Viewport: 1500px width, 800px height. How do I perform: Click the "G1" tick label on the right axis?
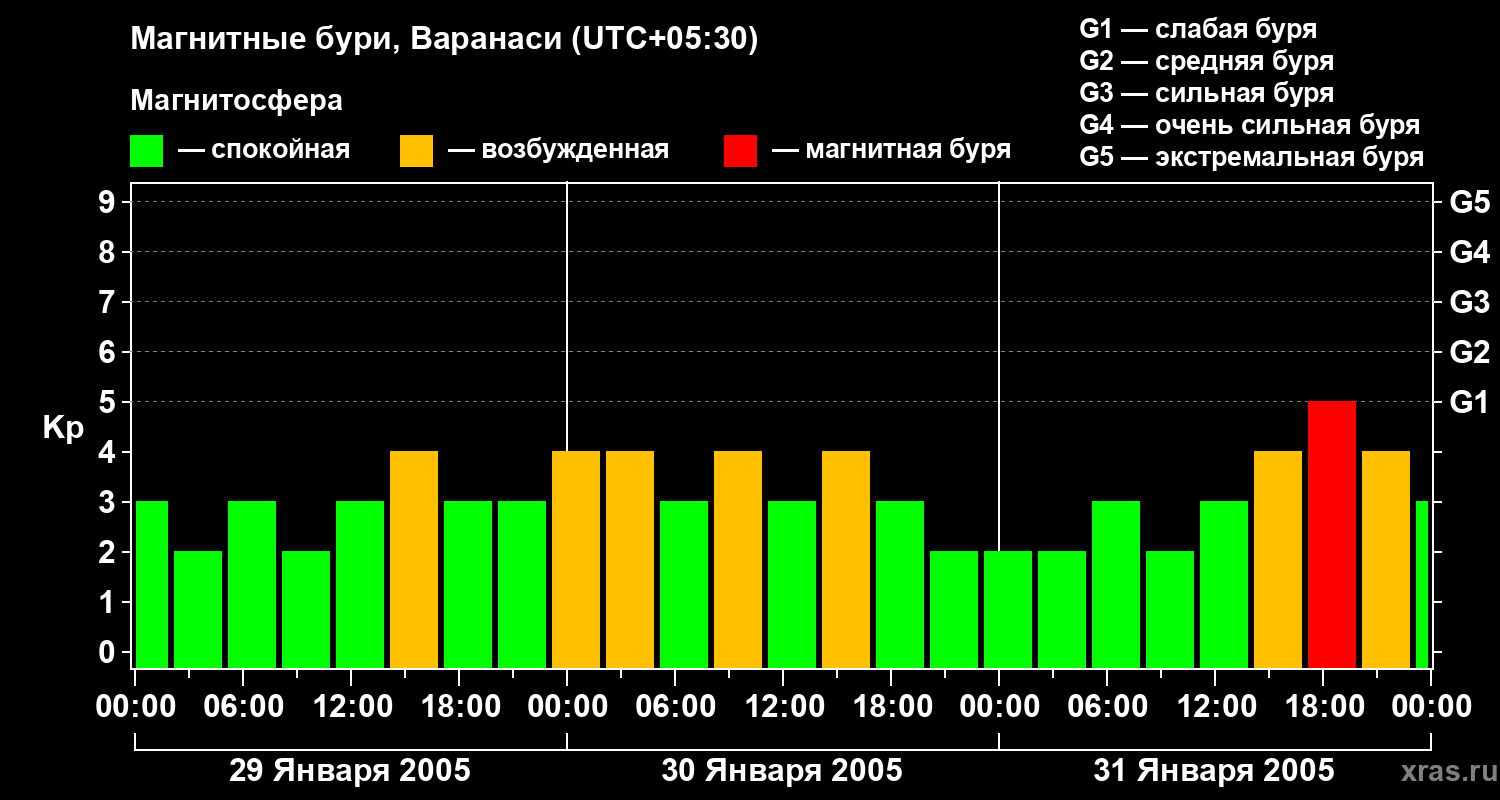point(1469,402)
